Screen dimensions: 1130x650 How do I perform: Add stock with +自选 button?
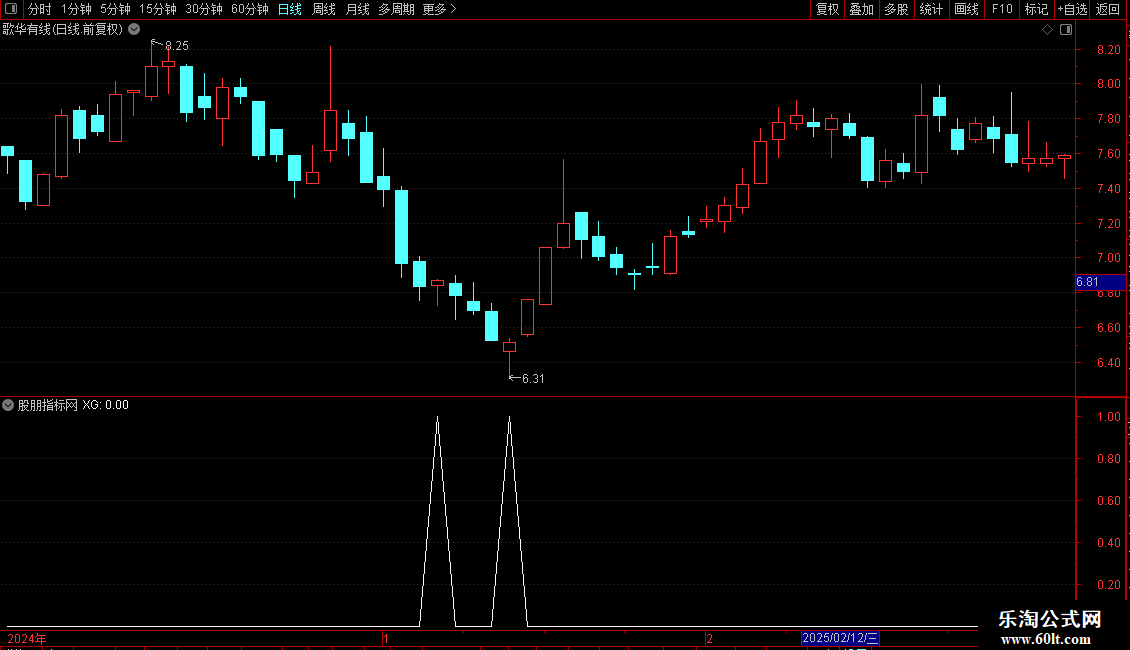(1072, 9)
